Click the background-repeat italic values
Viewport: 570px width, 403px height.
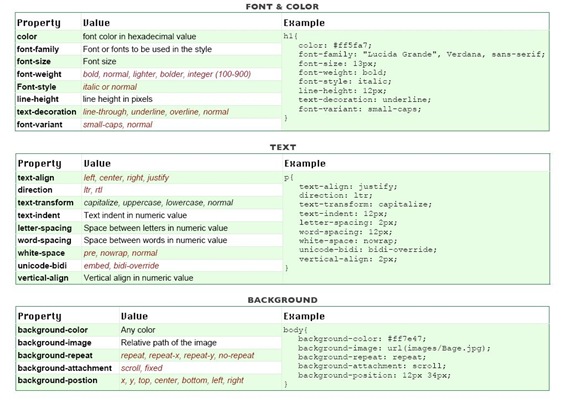pos(187,355)
